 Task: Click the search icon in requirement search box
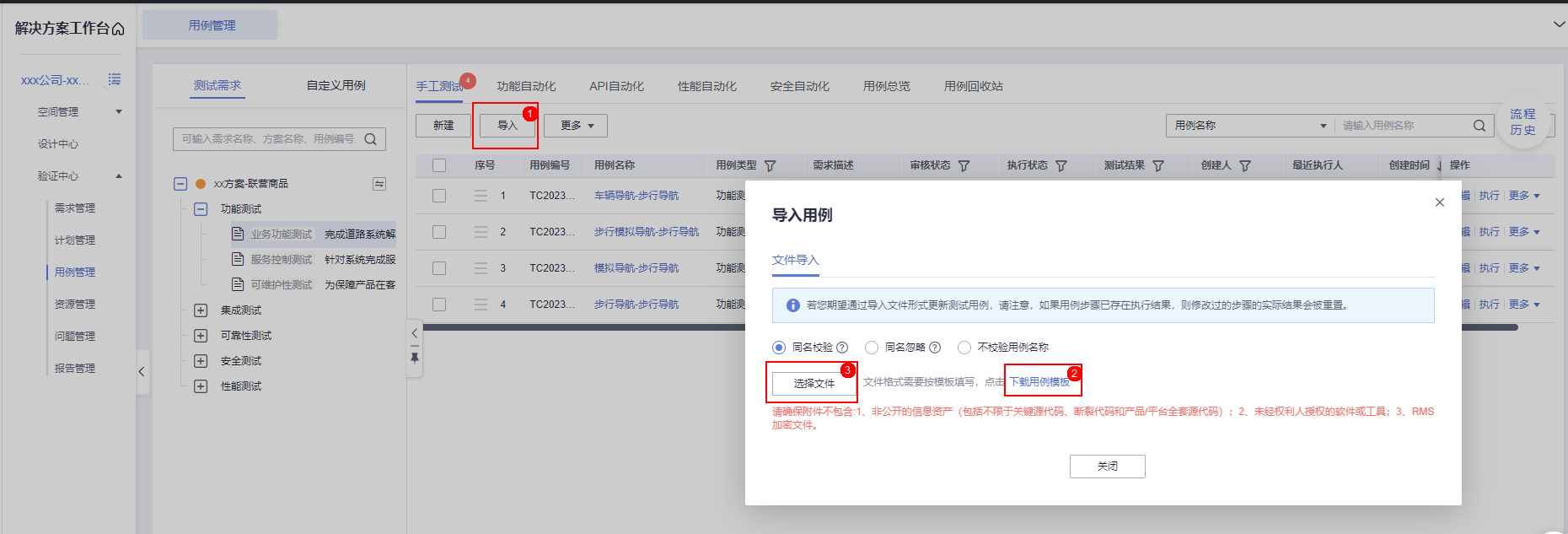tap(370, 139)
